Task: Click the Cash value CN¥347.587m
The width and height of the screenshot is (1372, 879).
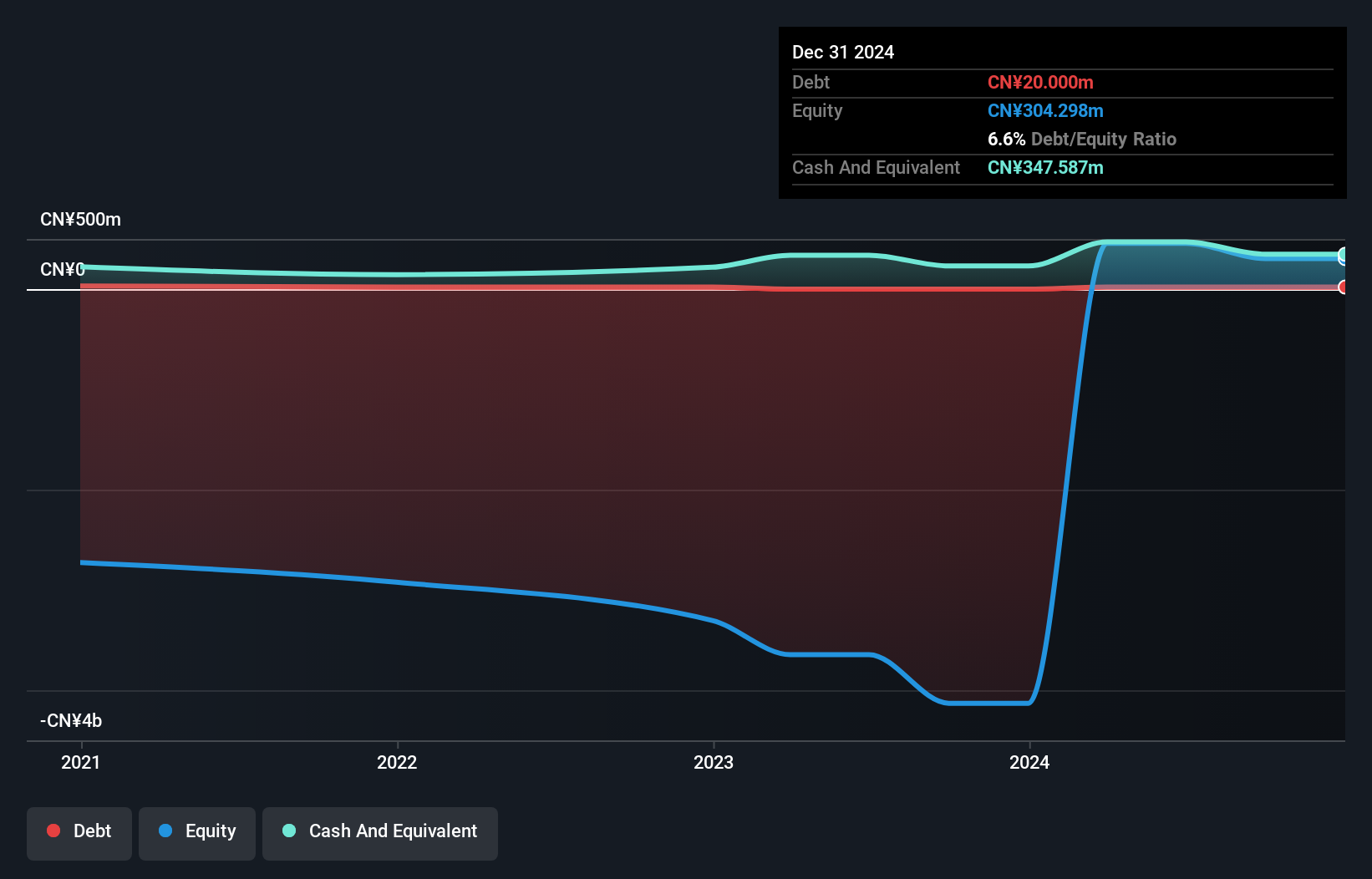Action: (1045, 168)
